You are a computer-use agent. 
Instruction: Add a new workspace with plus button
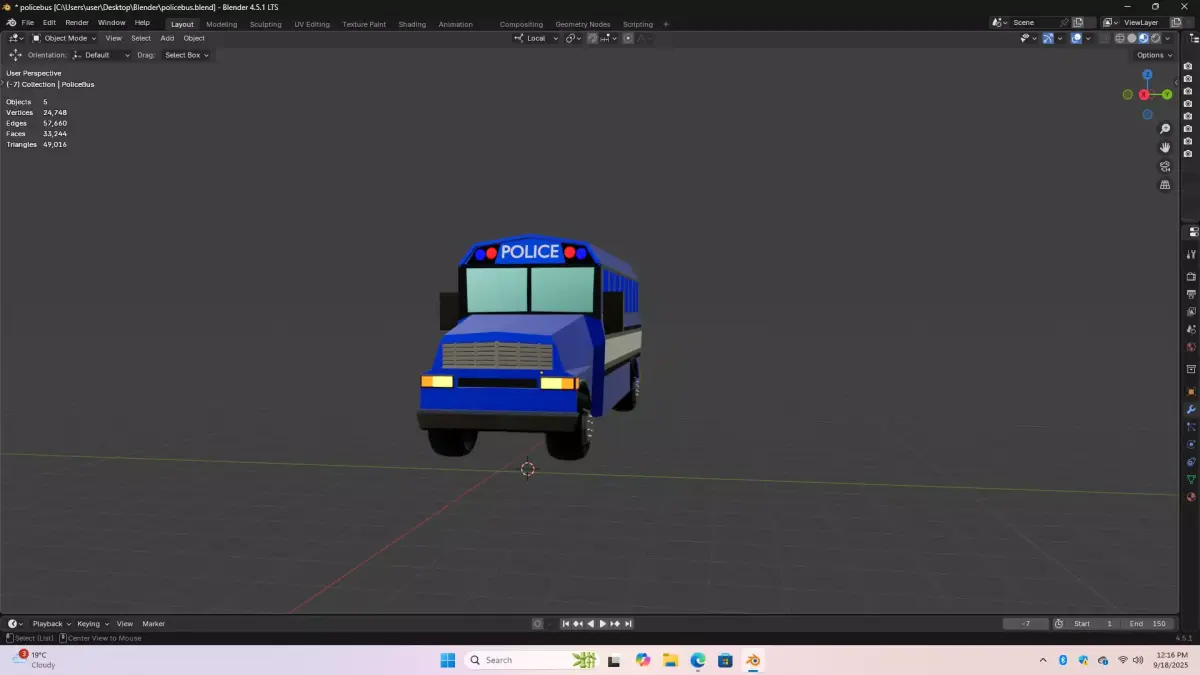(666, 24)
